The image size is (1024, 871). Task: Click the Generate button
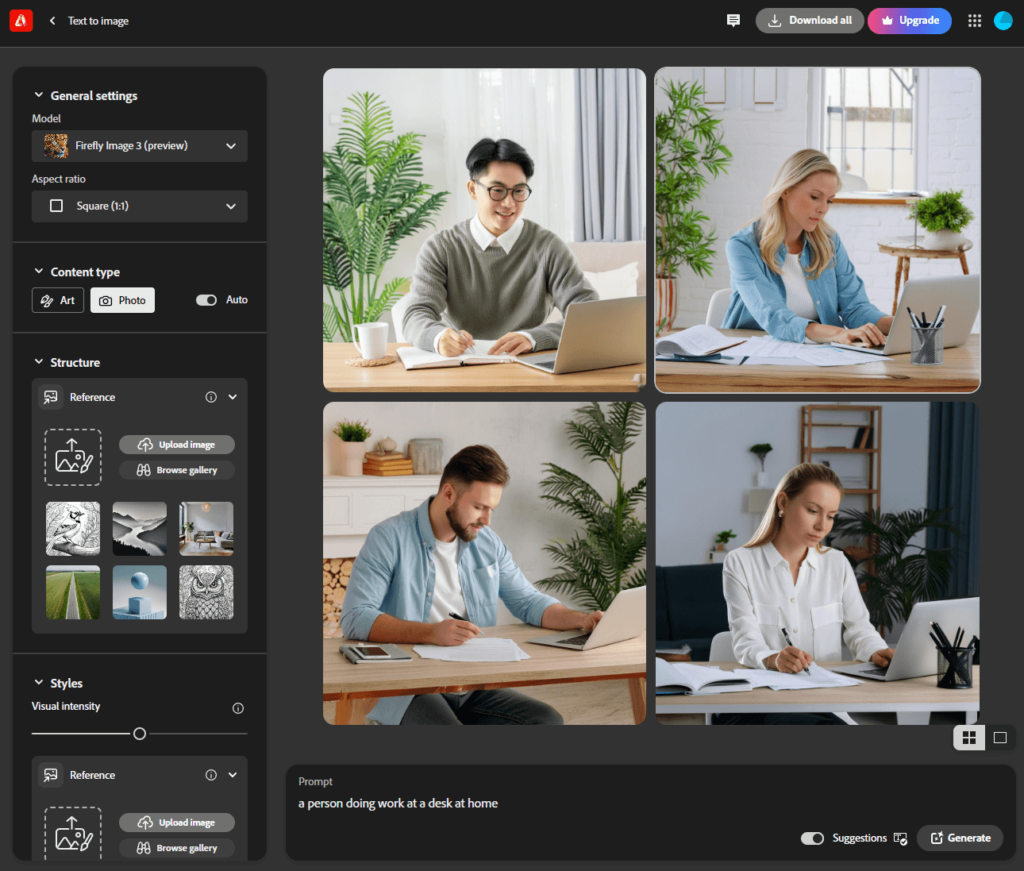click(959, 838)
